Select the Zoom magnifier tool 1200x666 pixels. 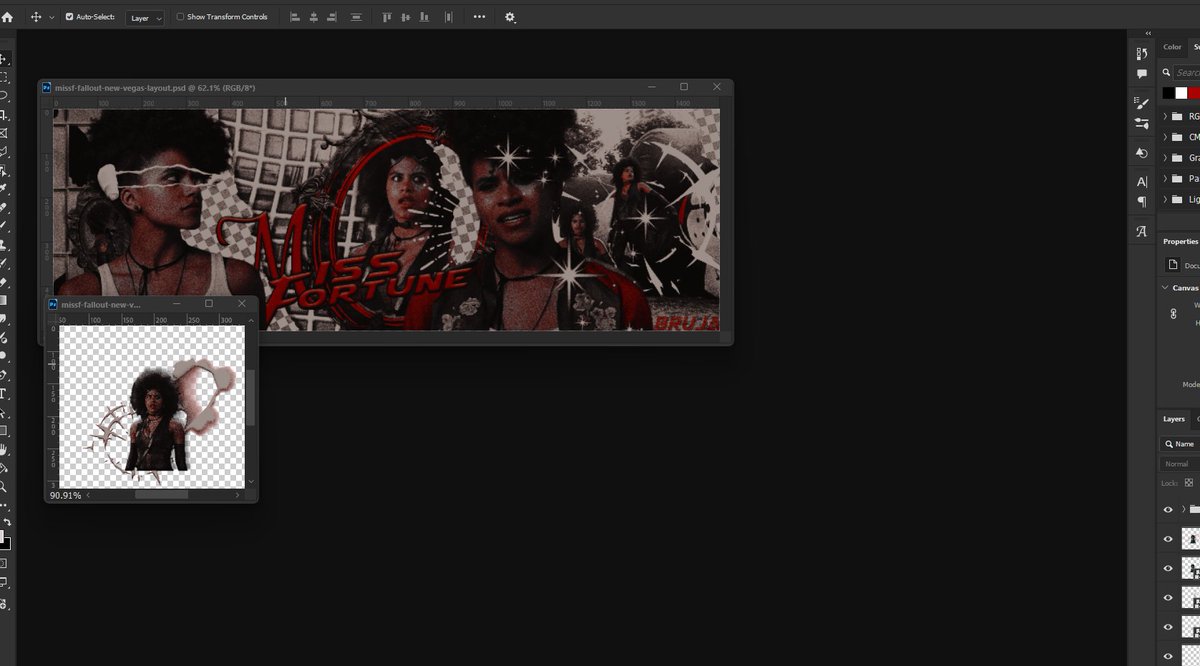click(4, 487)
